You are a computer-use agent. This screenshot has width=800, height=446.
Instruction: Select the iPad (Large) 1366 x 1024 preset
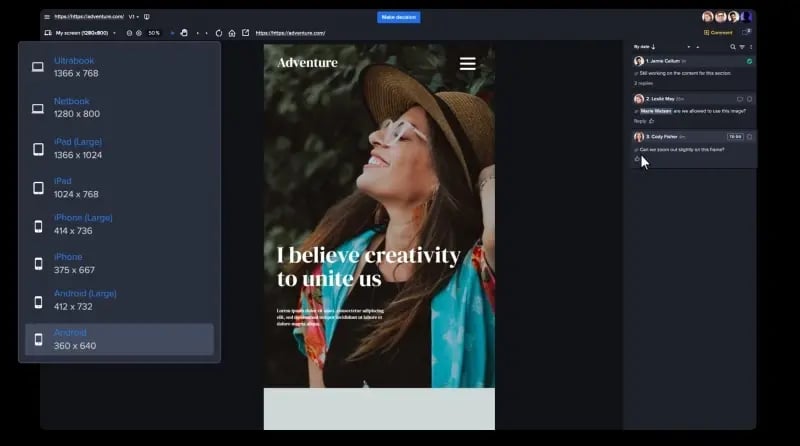click(x=119, y=148)
